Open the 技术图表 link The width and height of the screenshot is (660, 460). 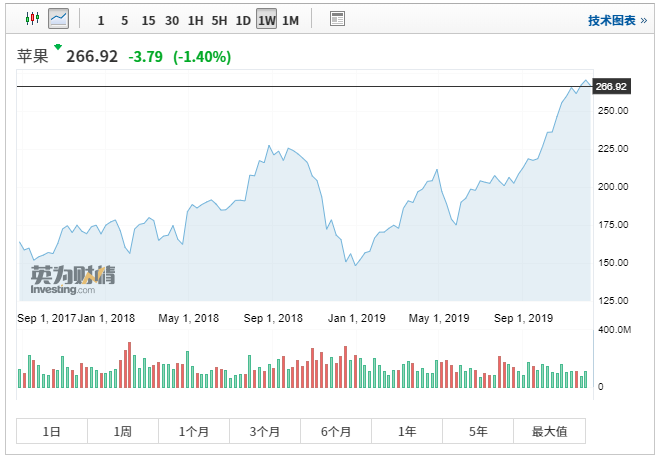617,20
